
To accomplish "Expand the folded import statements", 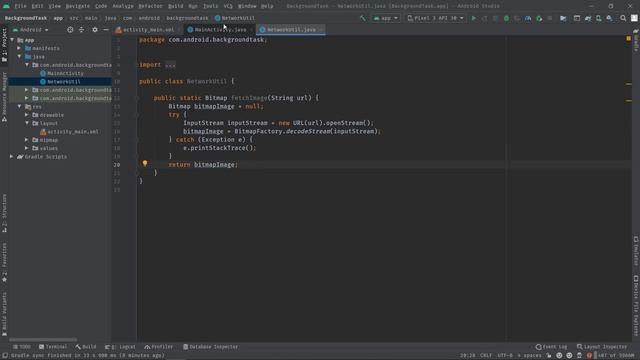I will pos(170,65).
